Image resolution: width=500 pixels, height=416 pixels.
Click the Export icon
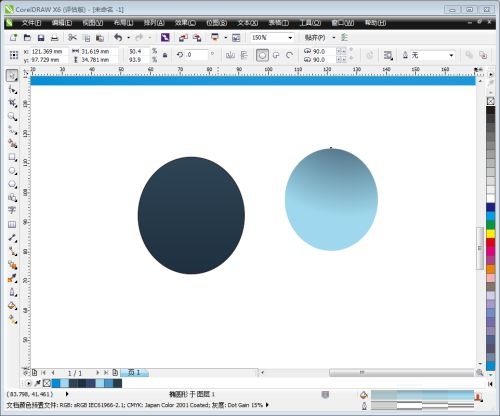coord(197,38)
